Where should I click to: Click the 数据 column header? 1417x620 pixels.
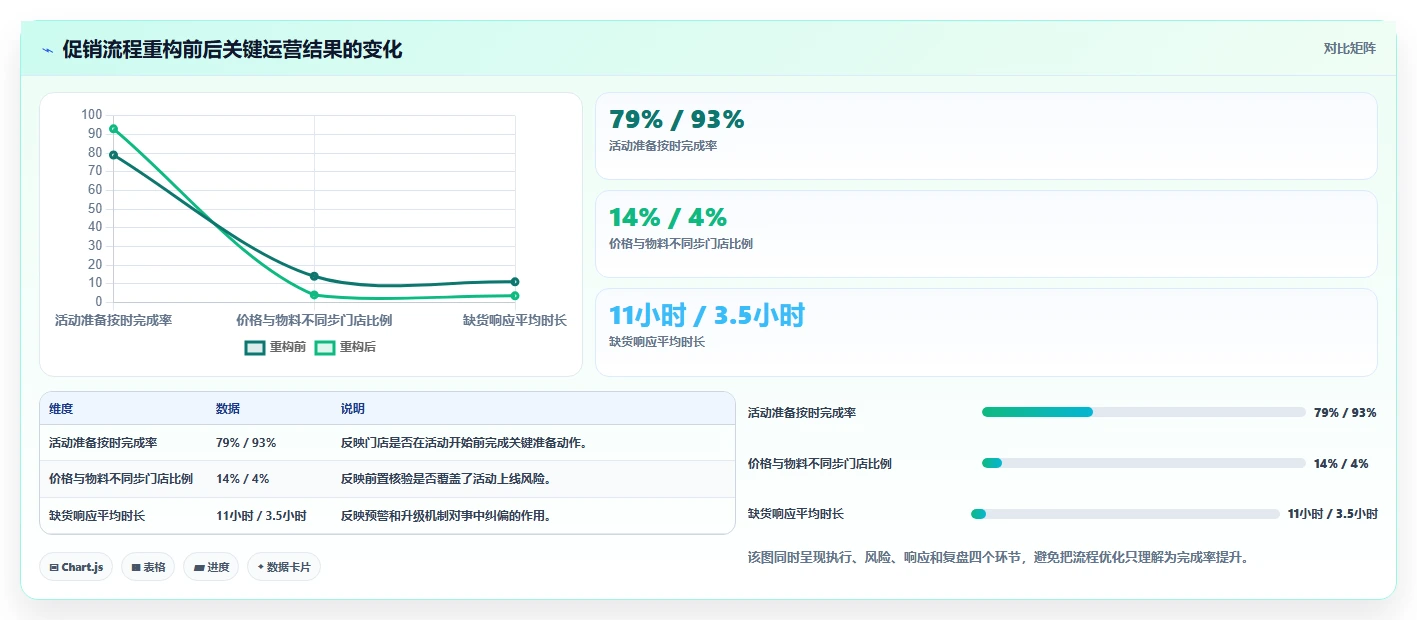click(x=228, y=409)
